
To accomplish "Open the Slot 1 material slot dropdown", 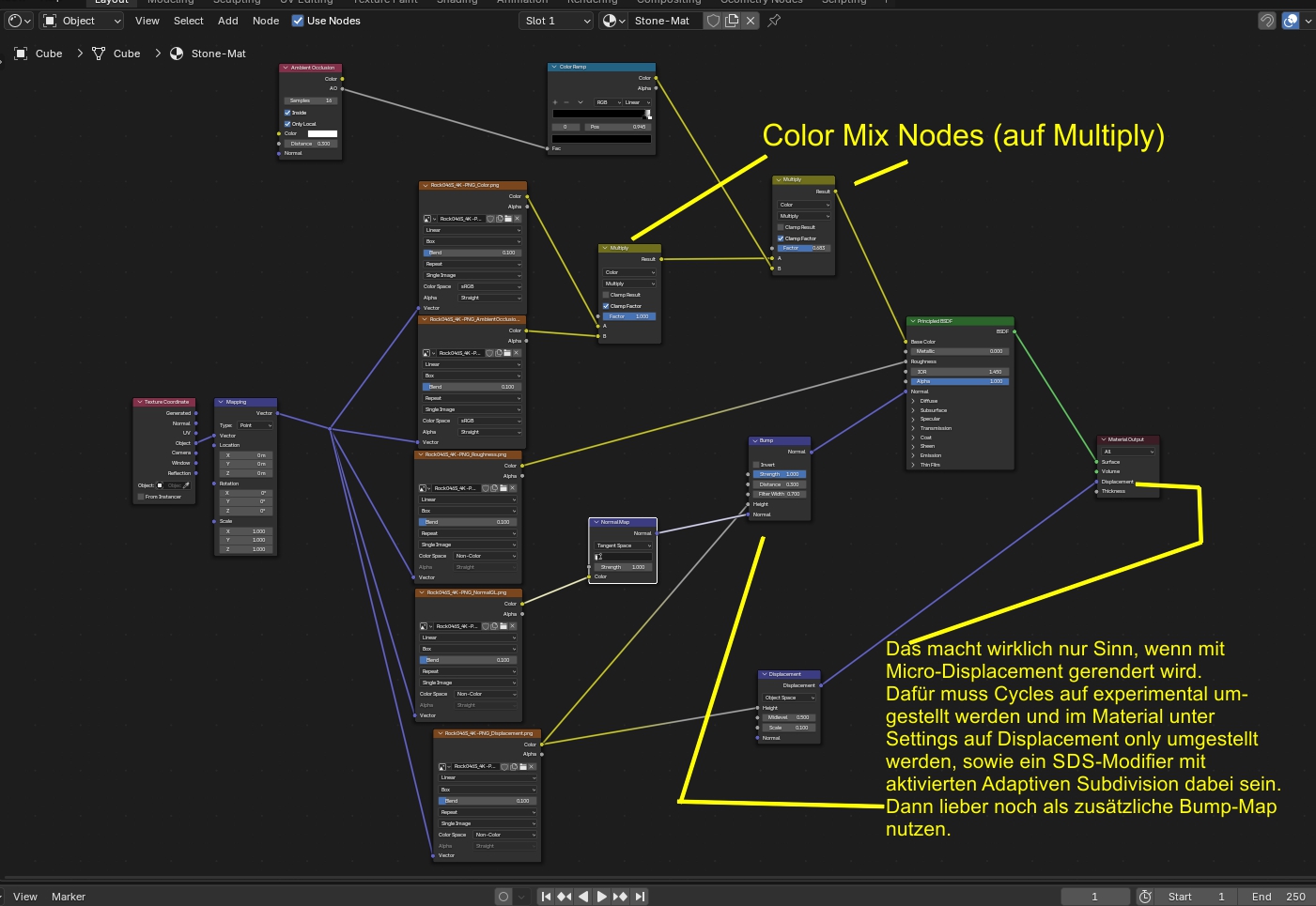I will coord(557,21).
